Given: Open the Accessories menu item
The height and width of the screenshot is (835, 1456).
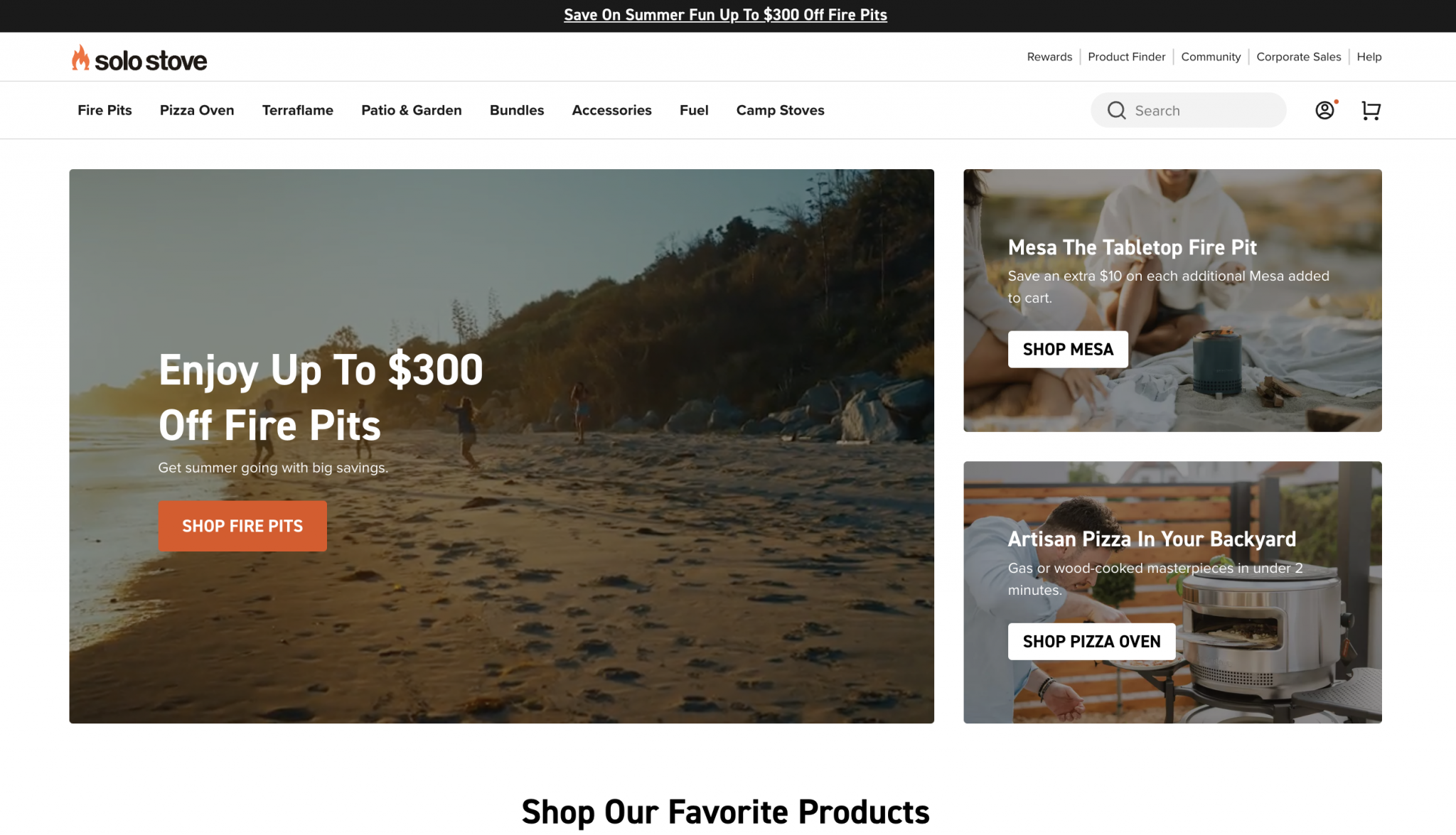Looking at the screenshot, I should tap(611, 110).
